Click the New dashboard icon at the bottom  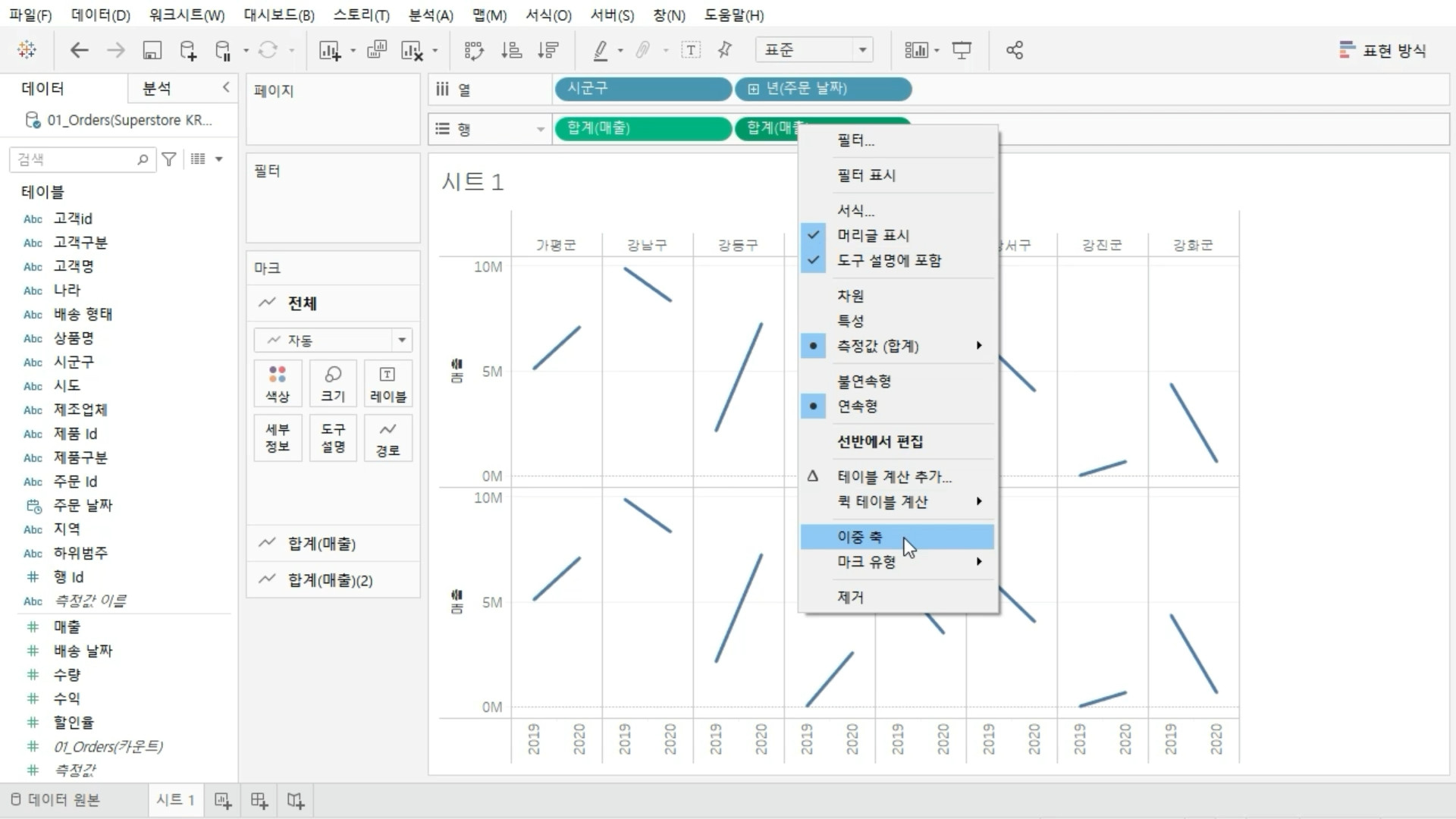(x=259, y=801)
